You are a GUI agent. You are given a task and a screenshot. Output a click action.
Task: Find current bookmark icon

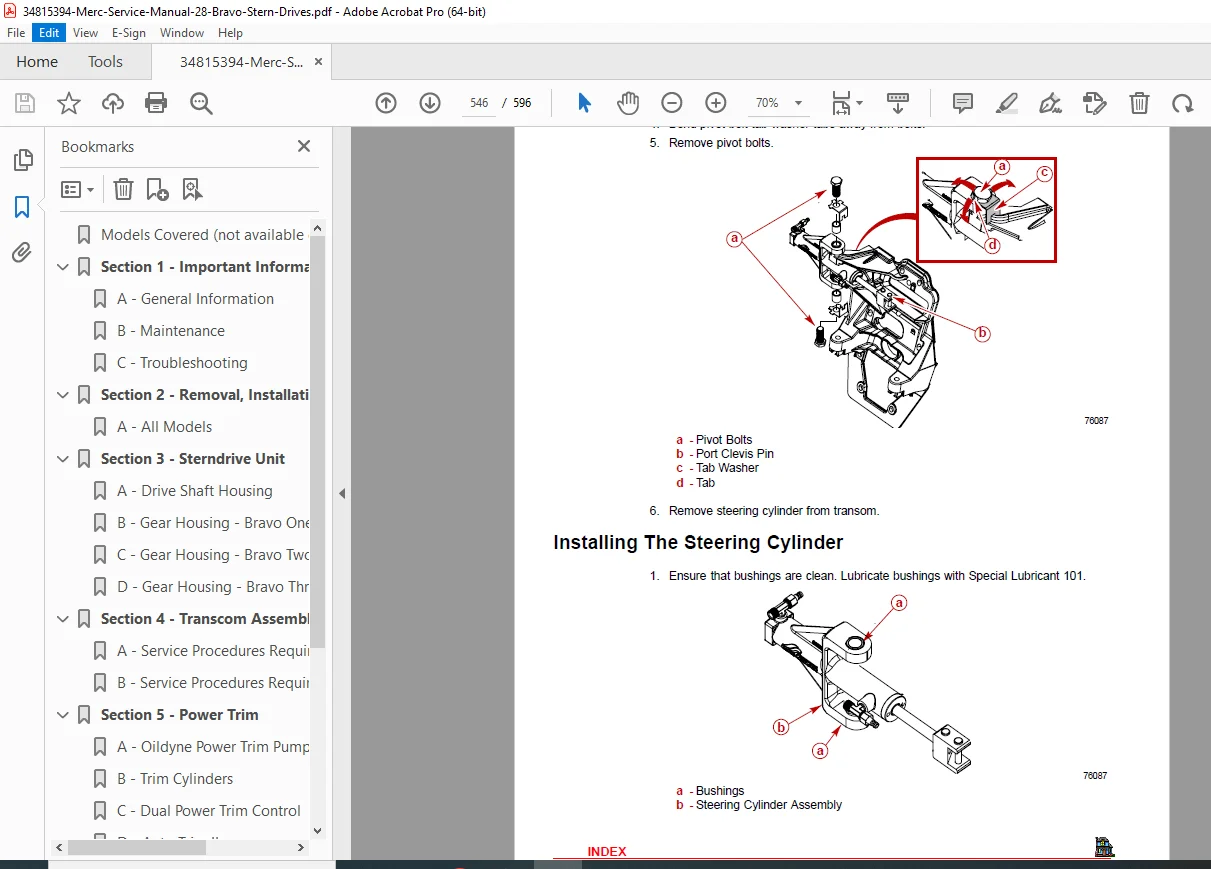click(x=192, y=189)
